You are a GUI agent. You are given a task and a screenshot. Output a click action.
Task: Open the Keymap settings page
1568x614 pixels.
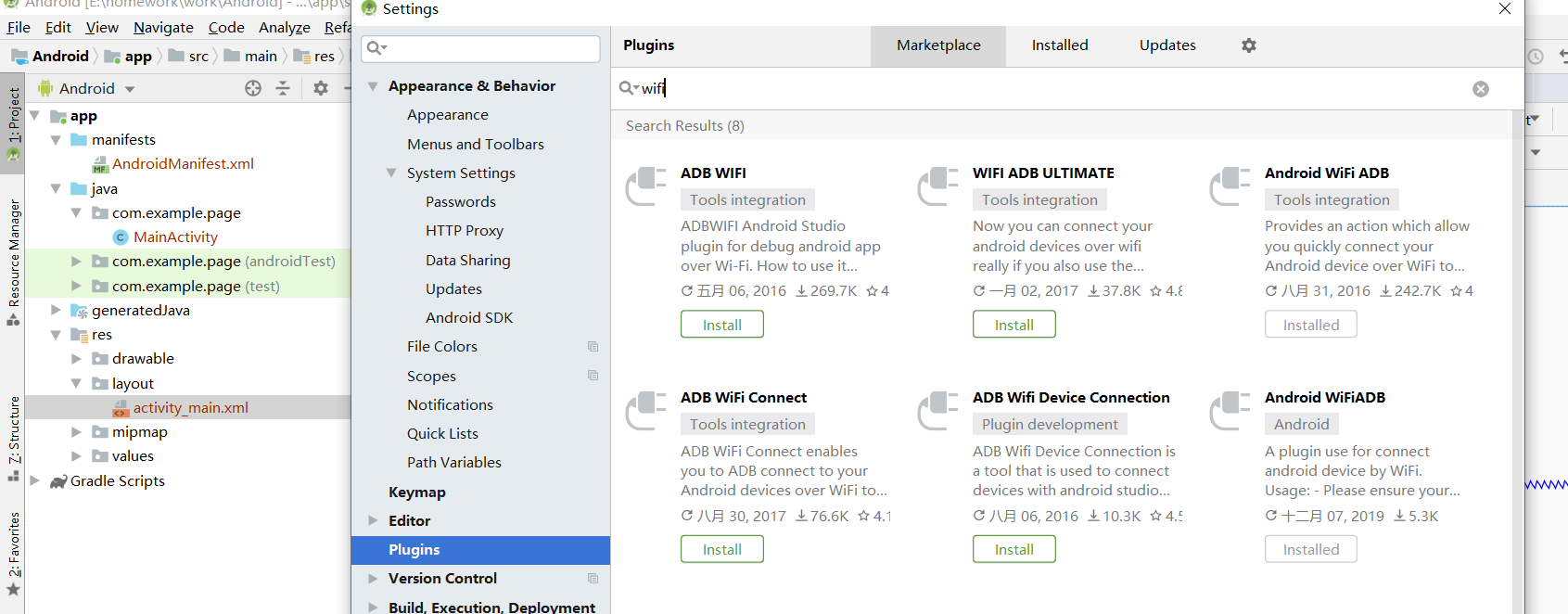coord(417,492)
